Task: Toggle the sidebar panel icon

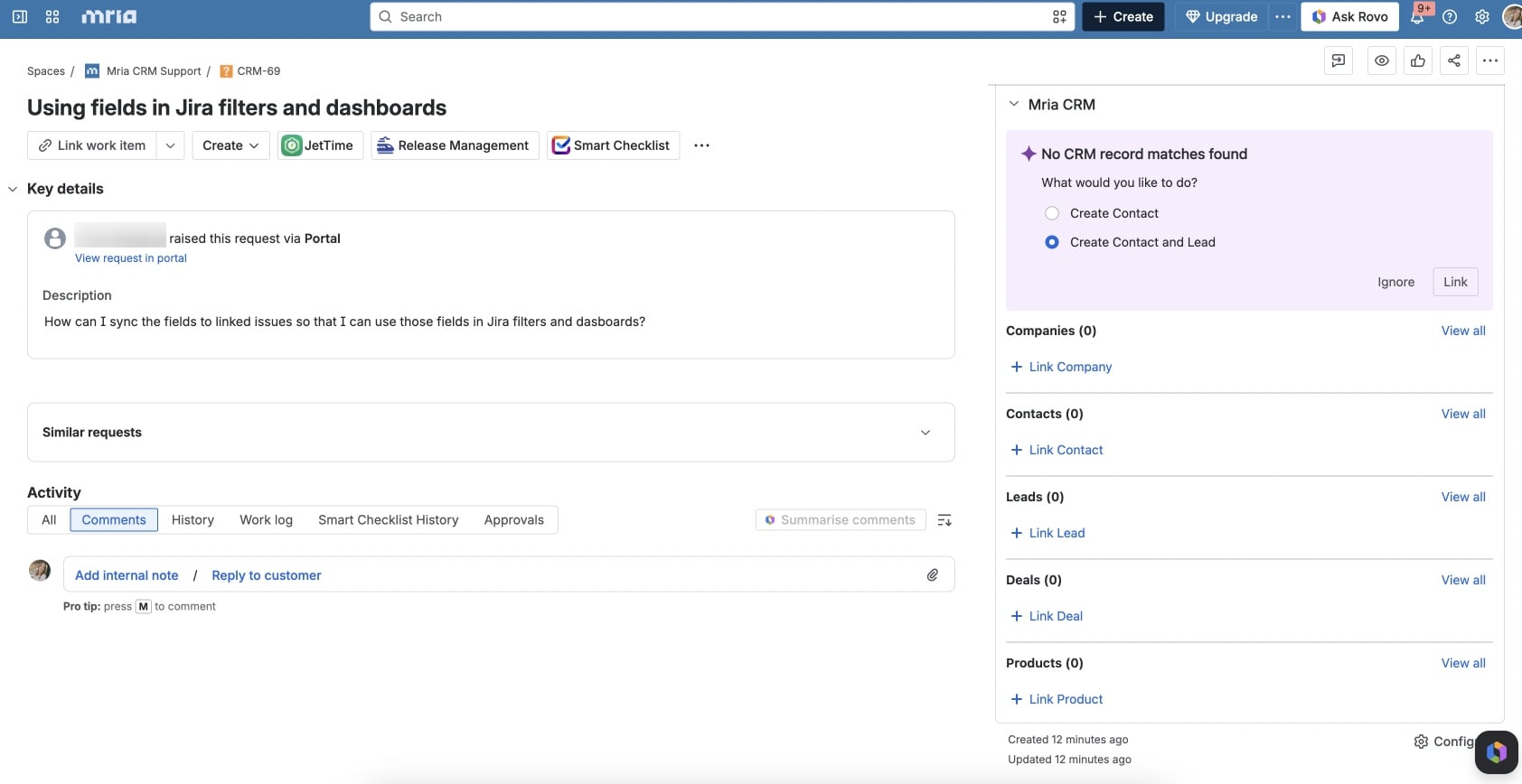Action: click(x=20, y=16)
